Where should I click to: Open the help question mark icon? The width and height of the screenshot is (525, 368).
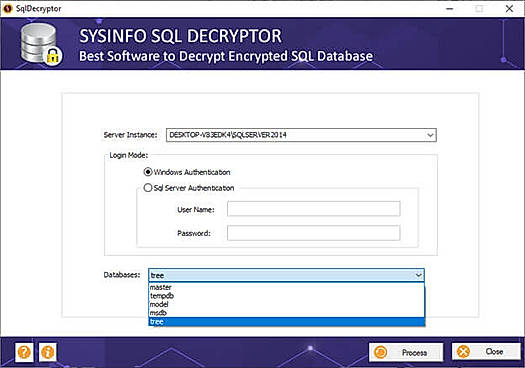24,352
